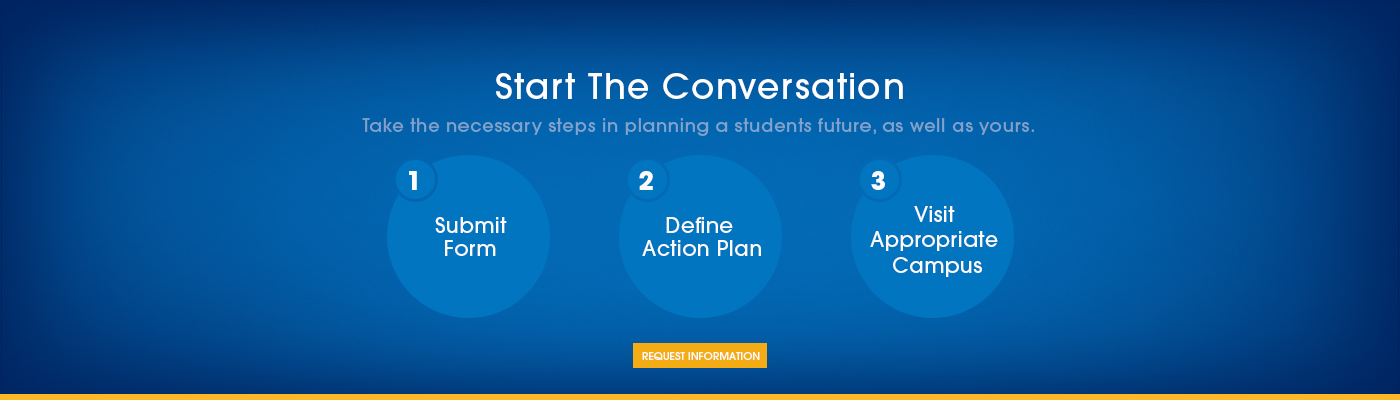Click "Take the necessary steps" subtitle text
The image size is (1400, 400).
point(478,127)
